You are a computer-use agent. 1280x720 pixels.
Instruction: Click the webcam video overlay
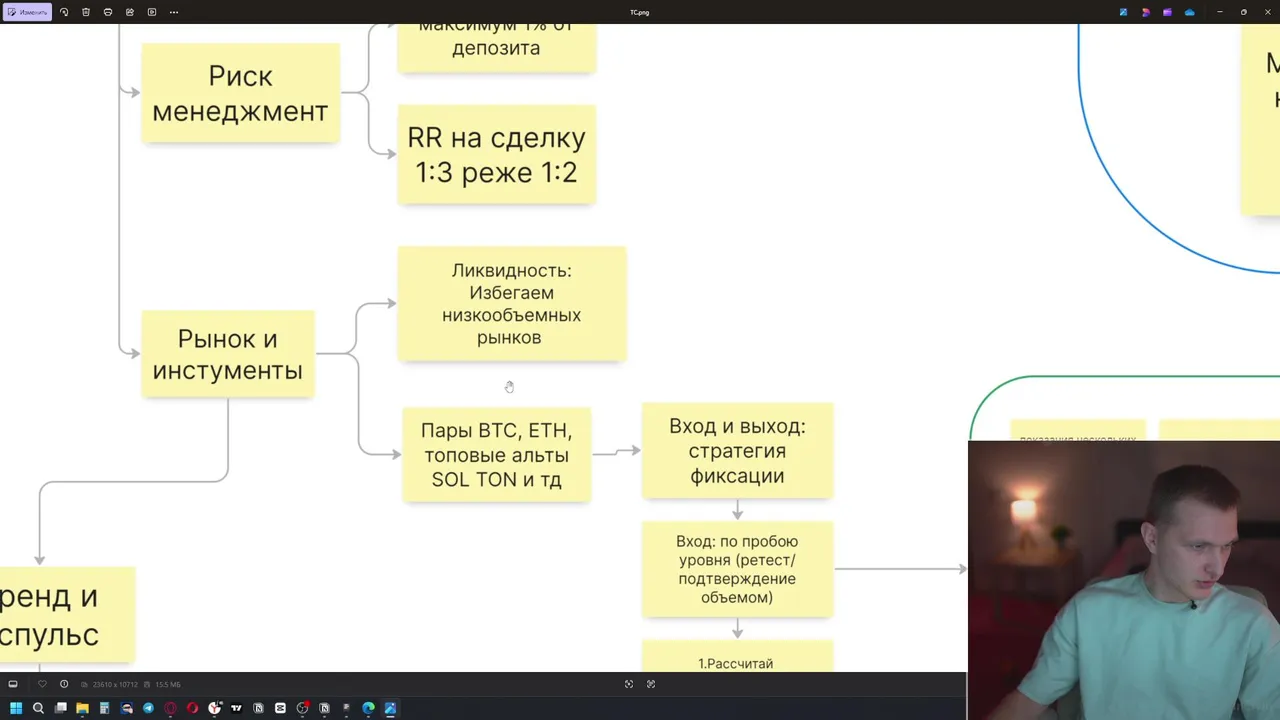(1124, 580)
